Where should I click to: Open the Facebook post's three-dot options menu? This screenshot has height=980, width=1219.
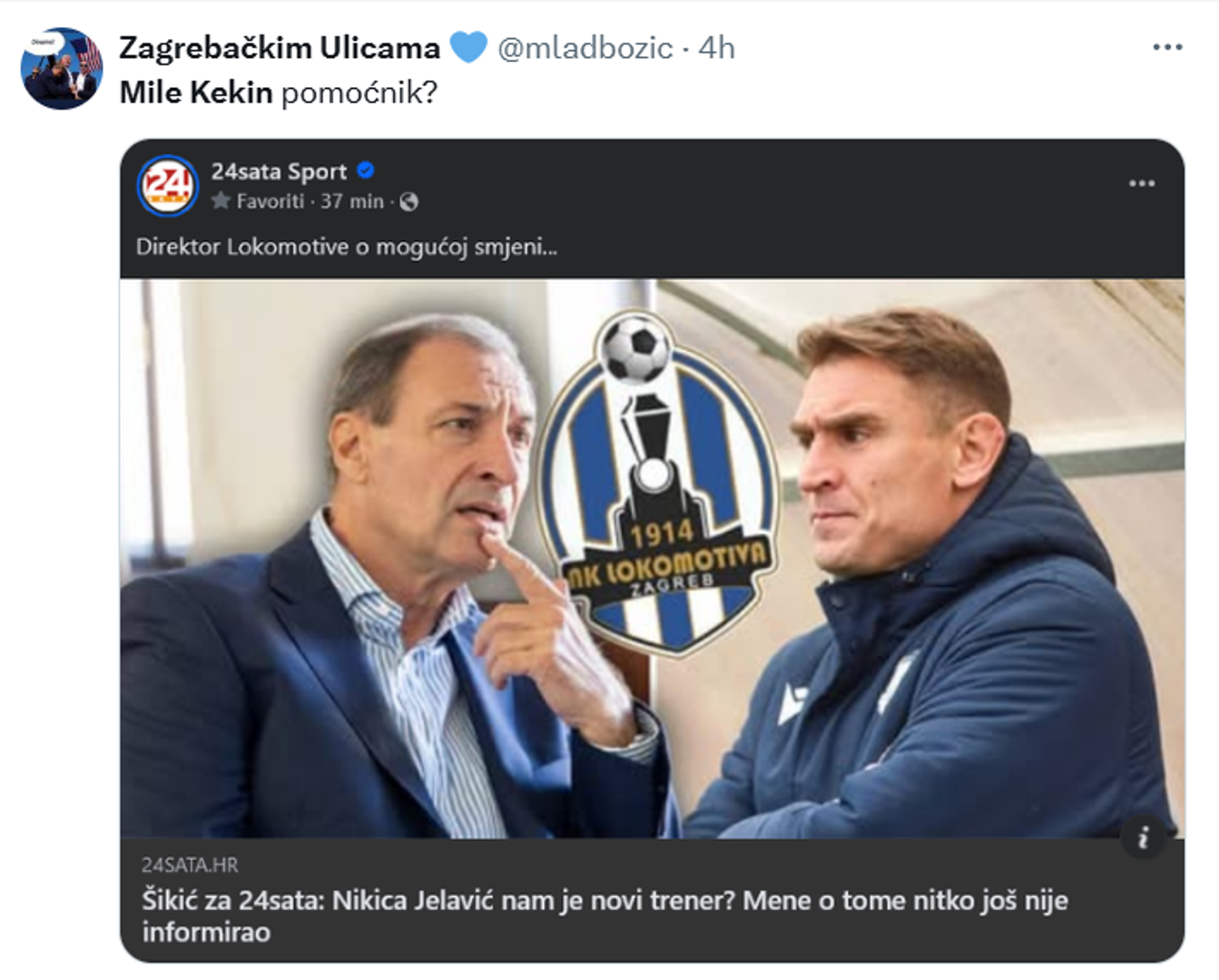[1141, 183]
